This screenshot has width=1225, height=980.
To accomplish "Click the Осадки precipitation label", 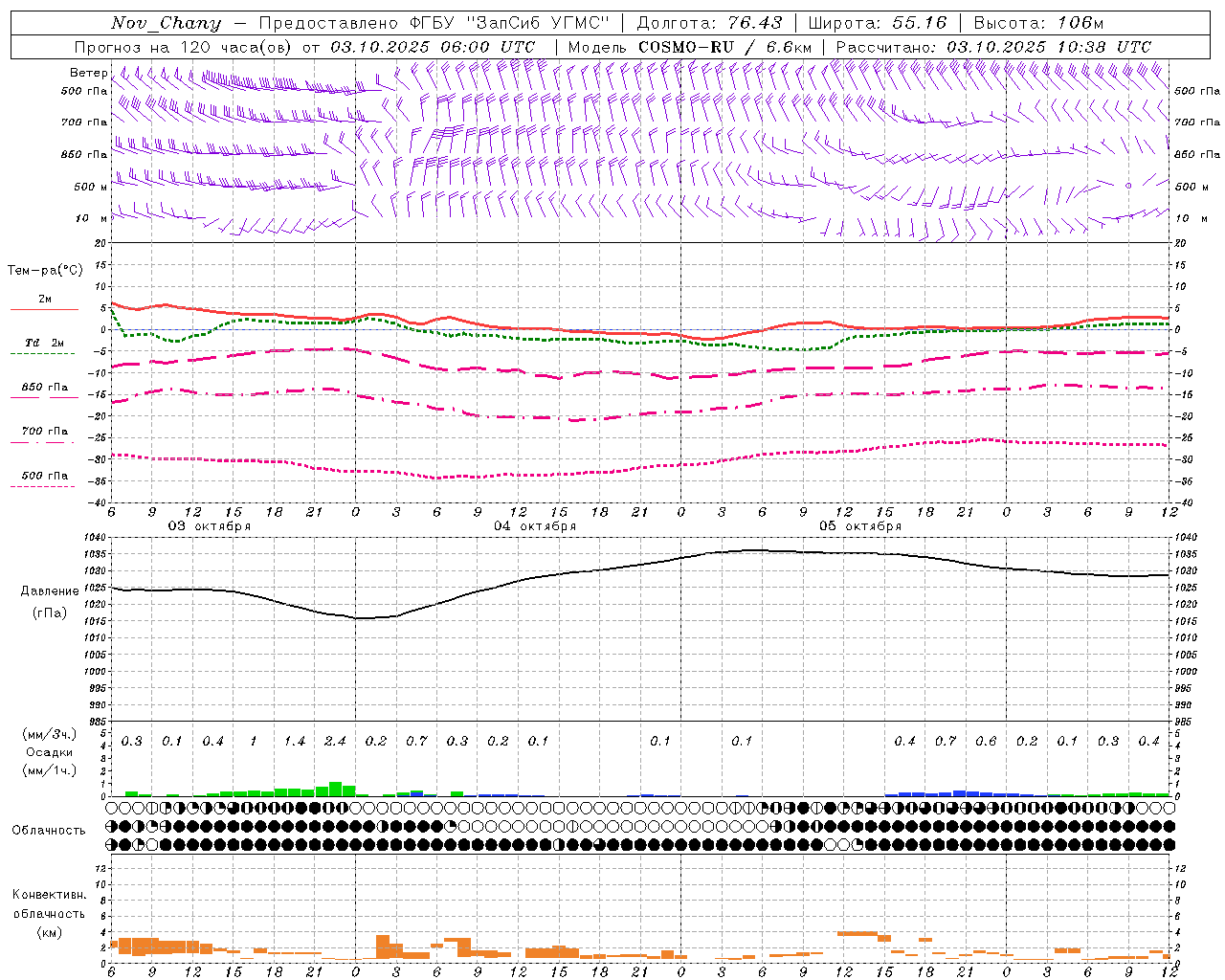I will [x=49, y=752].
